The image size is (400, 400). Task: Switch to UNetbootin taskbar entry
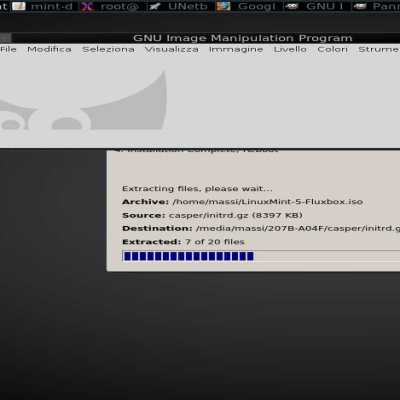(181, 6)
